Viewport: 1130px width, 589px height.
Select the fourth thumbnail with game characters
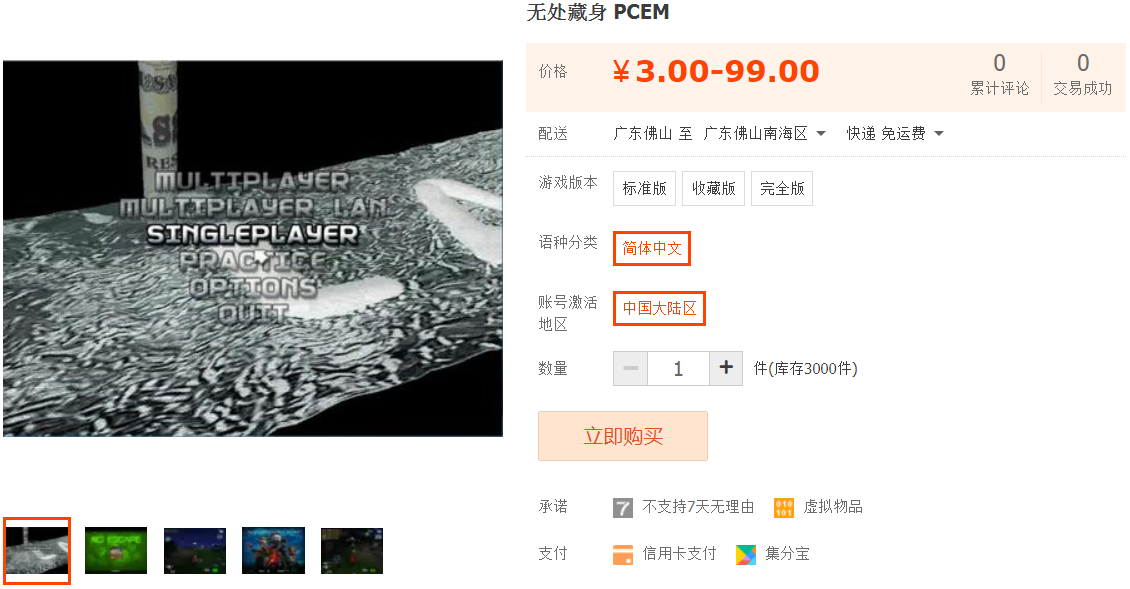tap(273, 551)
